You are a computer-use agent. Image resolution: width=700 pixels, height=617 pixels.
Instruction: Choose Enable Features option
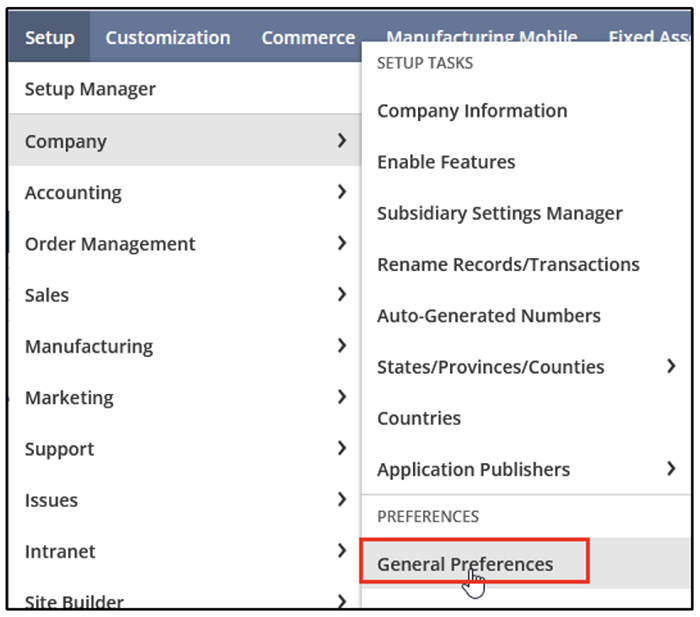446,162
